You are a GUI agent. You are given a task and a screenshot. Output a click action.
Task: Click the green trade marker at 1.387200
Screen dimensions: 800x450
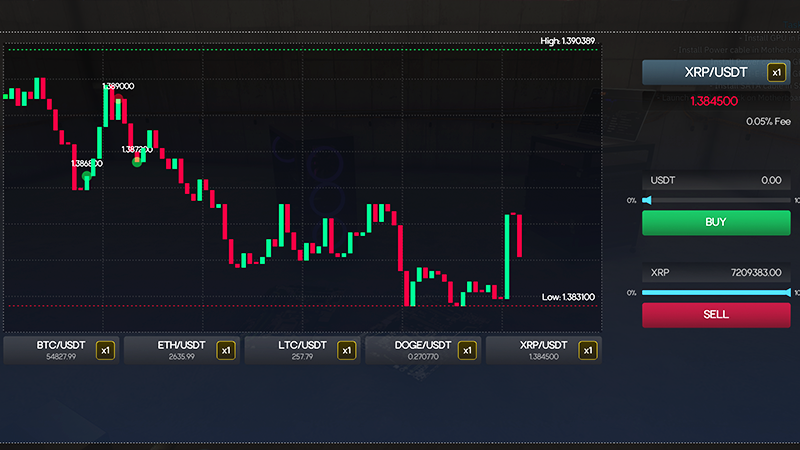click(137, 162)
